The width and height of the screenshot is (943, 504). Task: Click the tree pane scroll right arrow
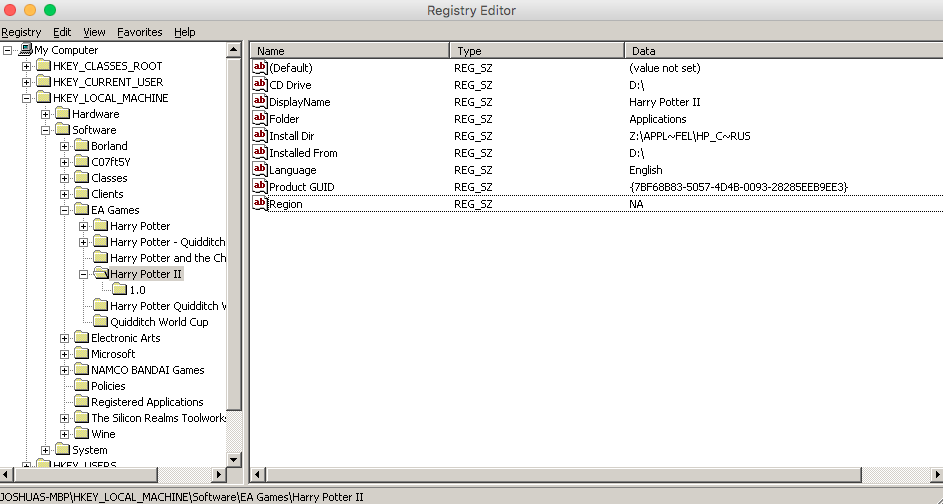(x=219, y=475)
